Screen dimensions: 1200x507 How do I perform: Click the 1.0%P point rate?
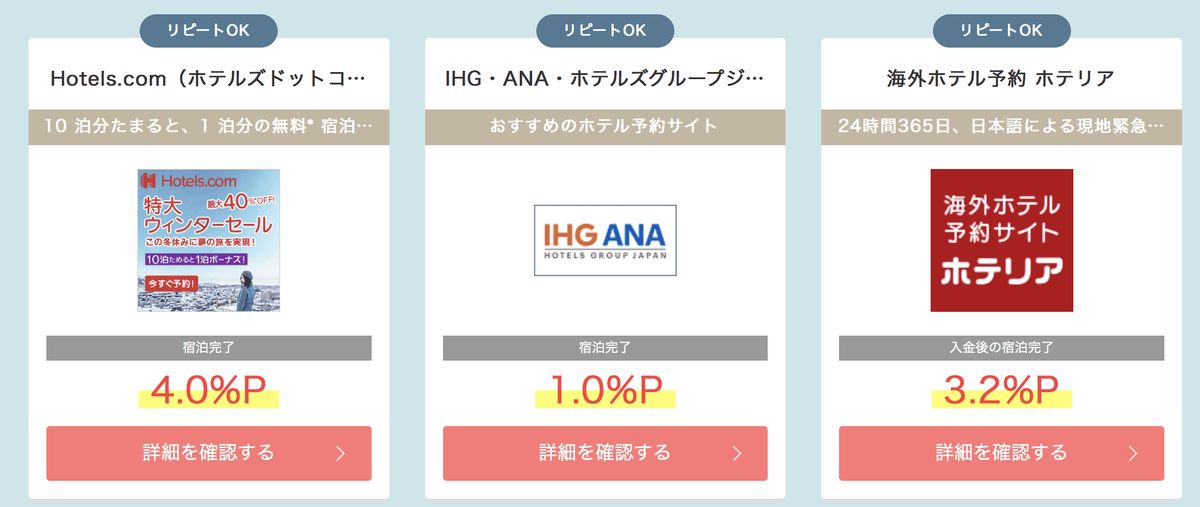click(605, 391)
